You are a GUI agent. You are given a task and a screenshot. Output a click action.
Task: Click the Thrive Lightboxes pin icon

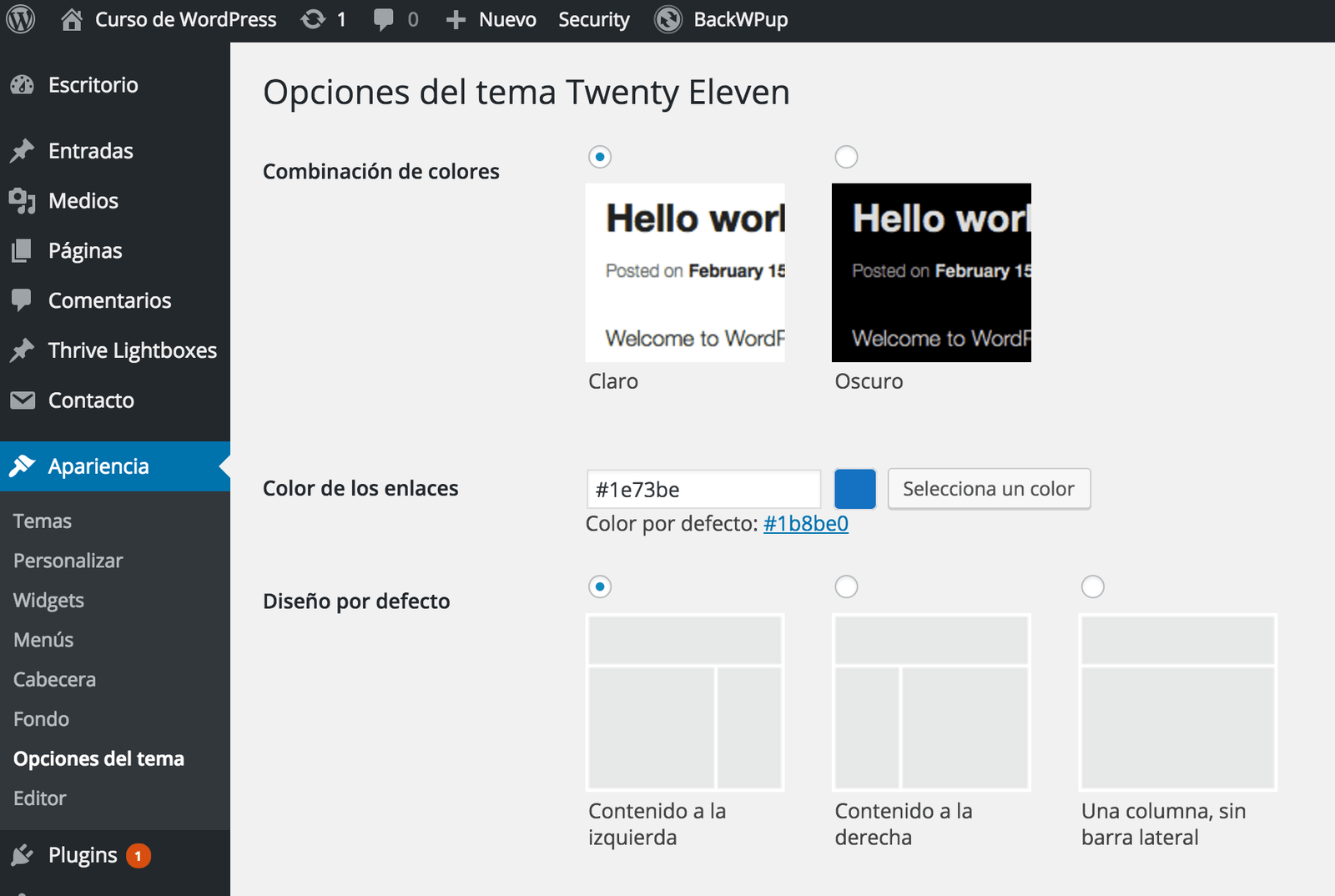[x=23, y=350]
